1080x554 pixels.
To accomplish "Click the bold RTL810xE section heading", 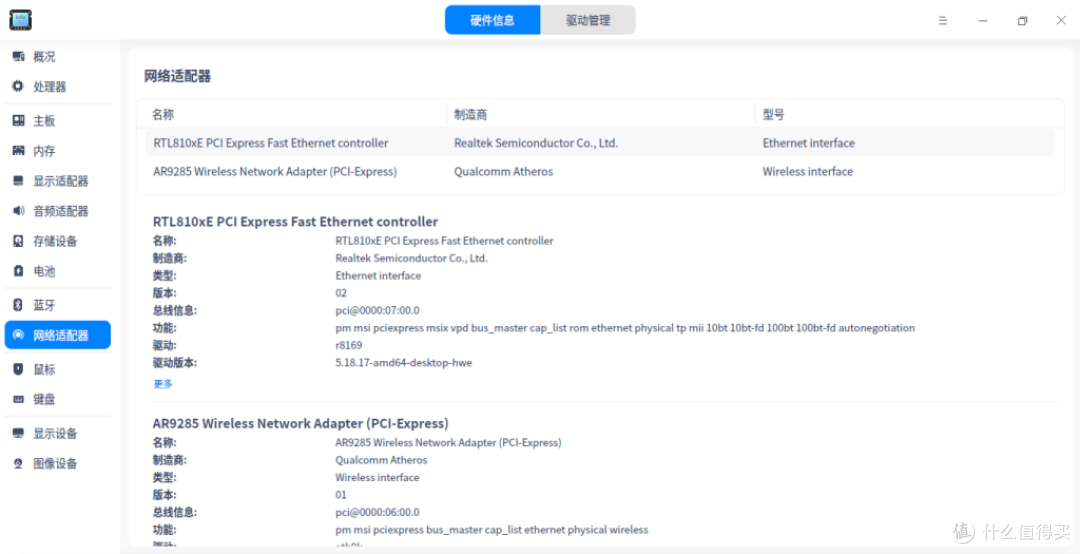I will click(295, 222).
